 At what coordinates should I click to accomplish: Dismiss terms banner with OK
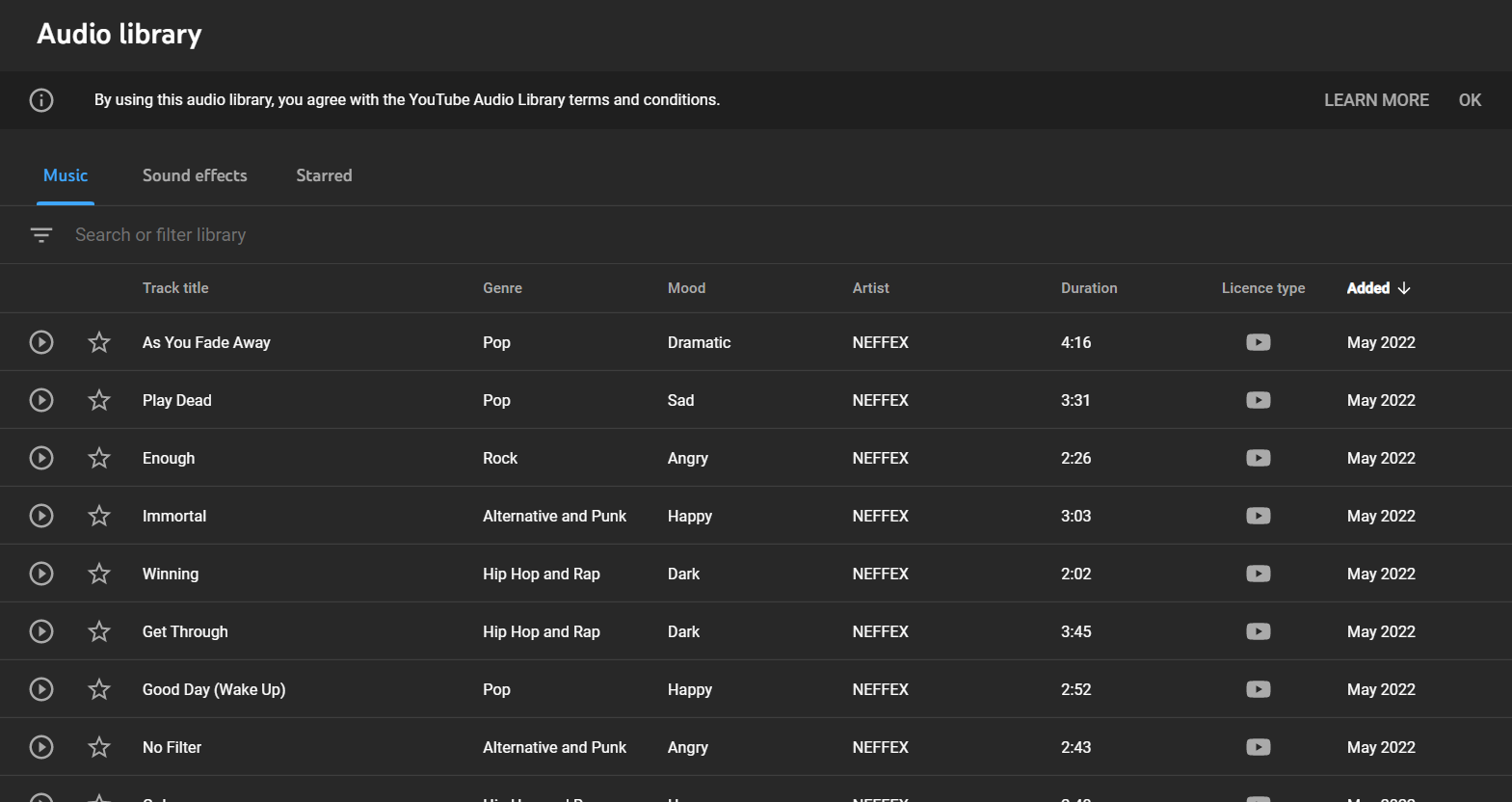1470,100
